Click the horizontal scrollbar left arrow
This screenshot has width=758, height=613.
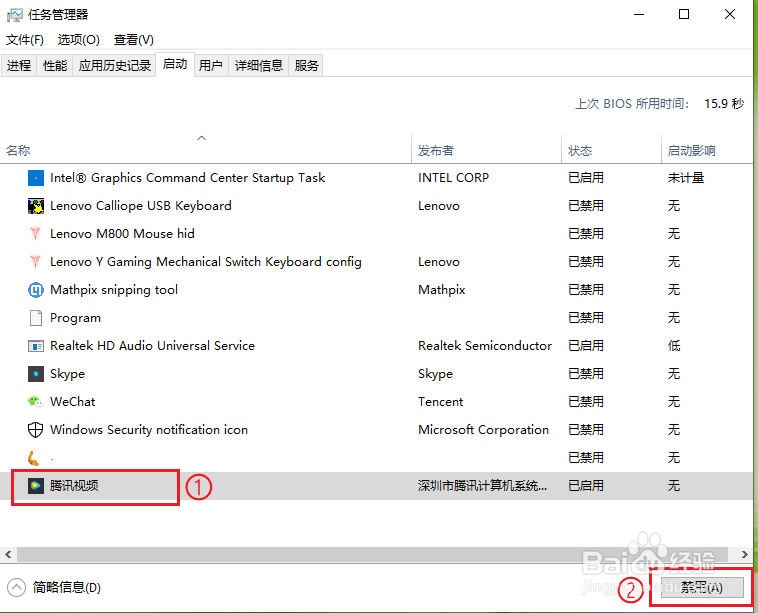point(8,555)
